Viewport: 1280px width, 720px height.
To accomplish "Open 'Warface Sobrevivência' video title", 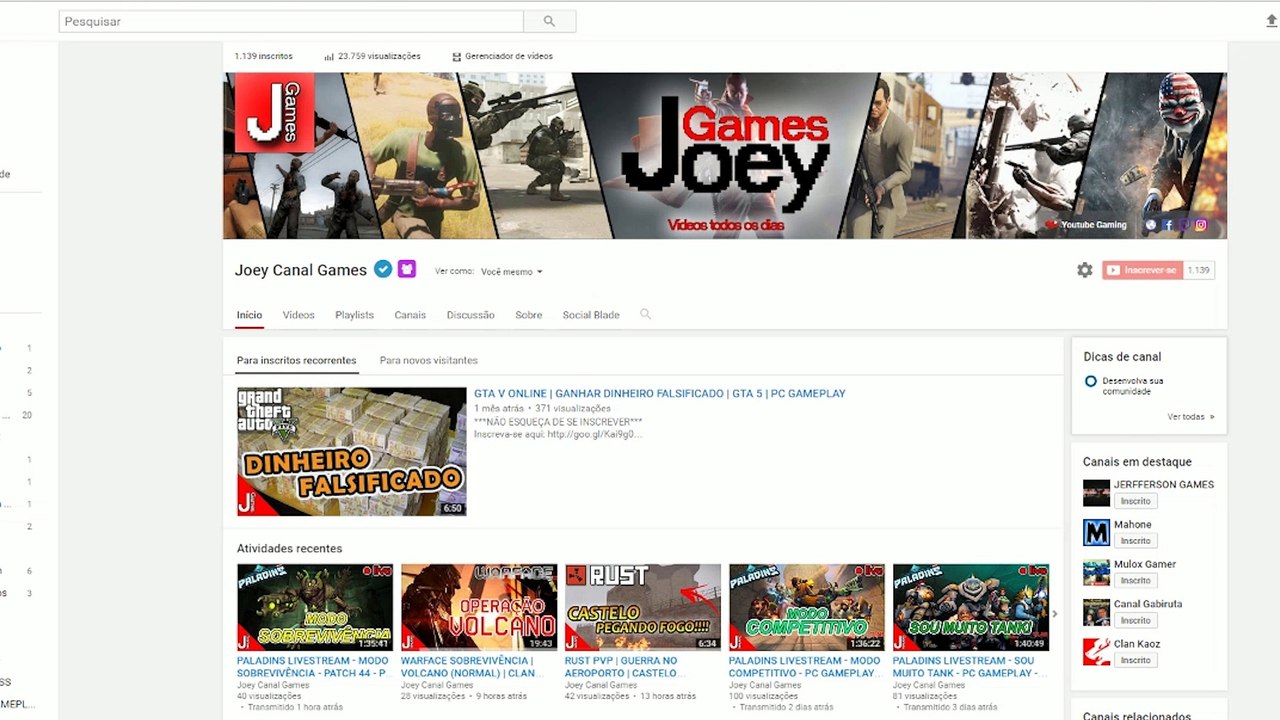I will 472,667.
